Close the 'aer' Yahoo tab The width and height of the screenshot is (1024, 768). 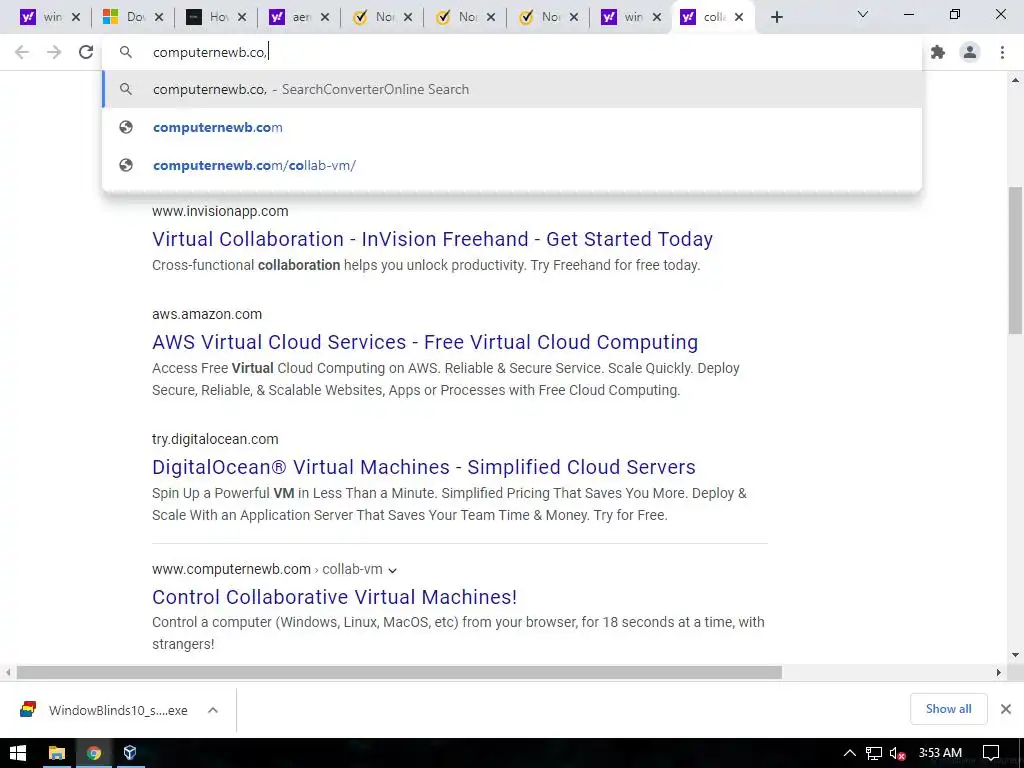(325, 18)
